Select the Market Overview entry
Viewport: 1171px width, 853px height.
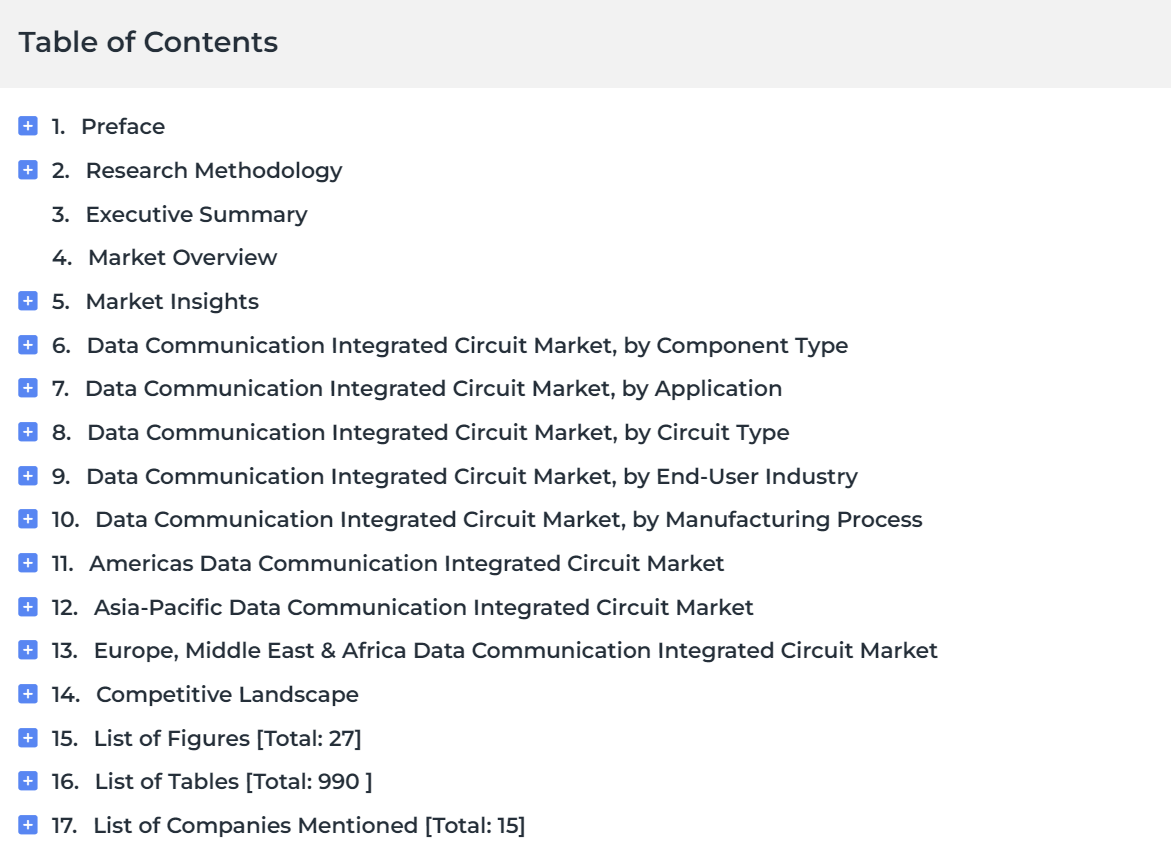(x=182, y=258)
